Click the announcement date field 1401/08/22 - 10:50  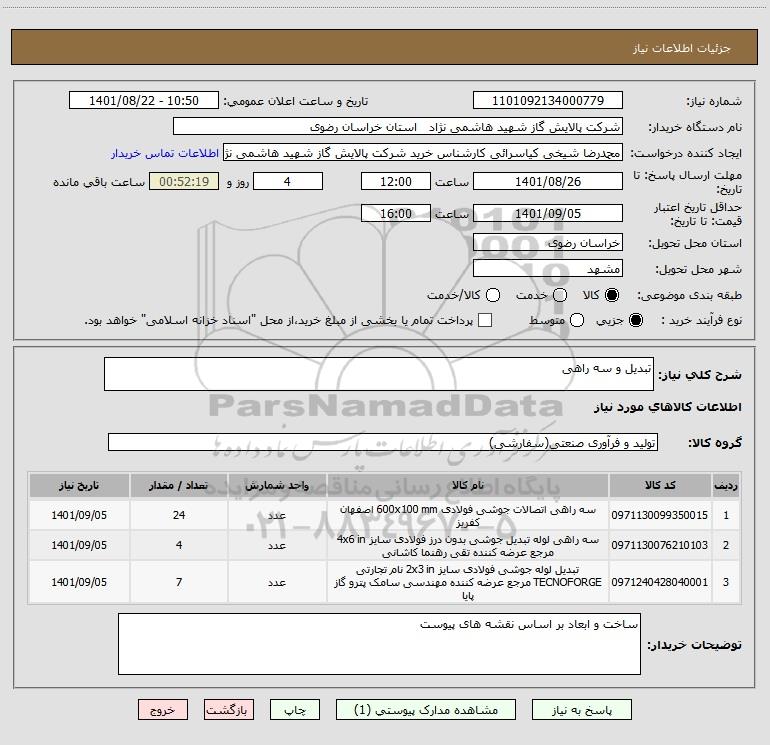coord(144,100)
